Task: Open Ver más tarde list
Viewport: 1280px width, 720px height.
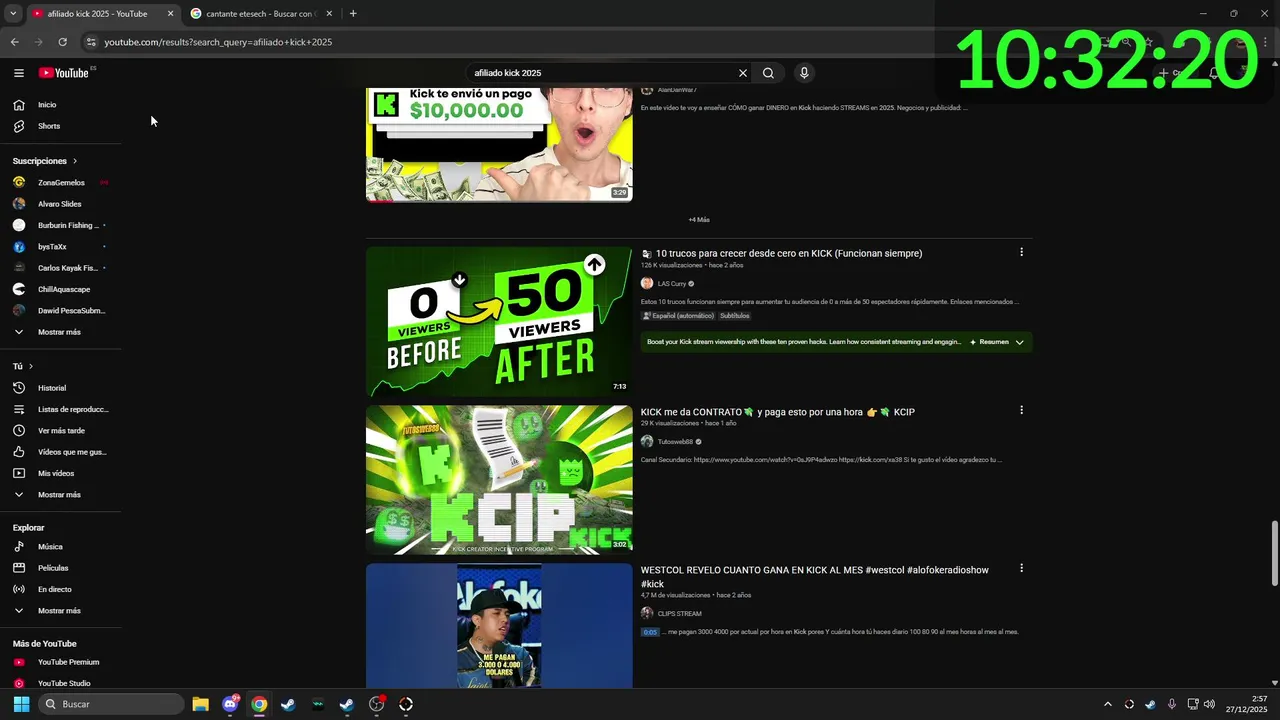Action: 60,431
